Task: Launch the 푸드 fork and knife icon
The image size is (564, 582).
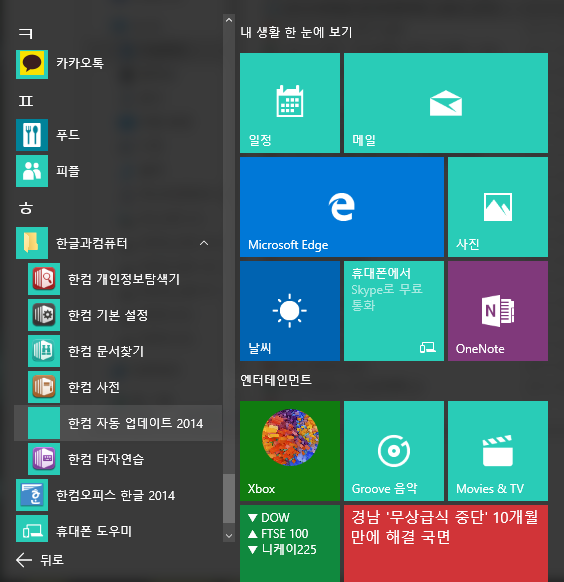Action: pos(32,135)
